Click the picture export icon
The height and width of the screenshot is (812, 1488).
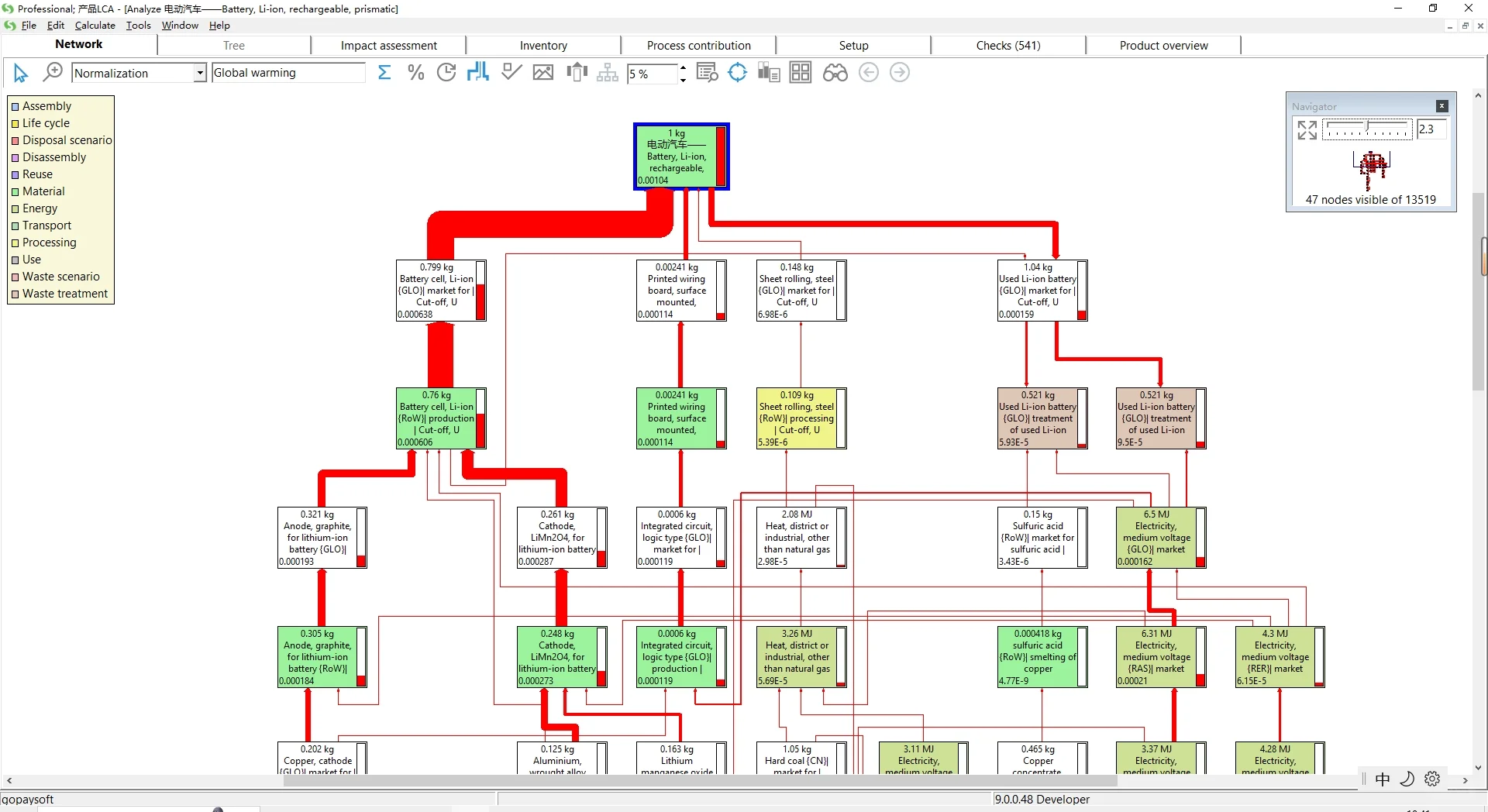coord(543,73)
